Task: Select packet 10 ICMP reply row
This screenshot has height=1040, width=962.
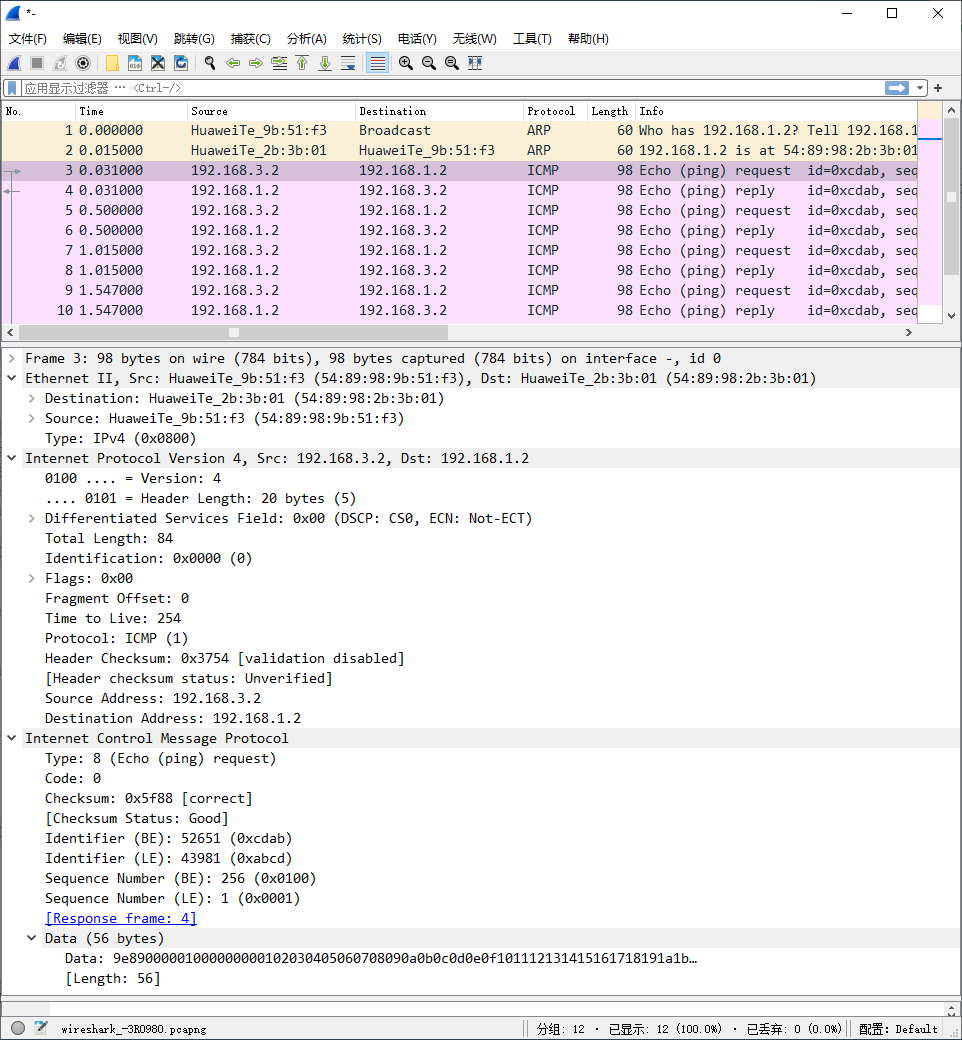Action: pos(459,310)
